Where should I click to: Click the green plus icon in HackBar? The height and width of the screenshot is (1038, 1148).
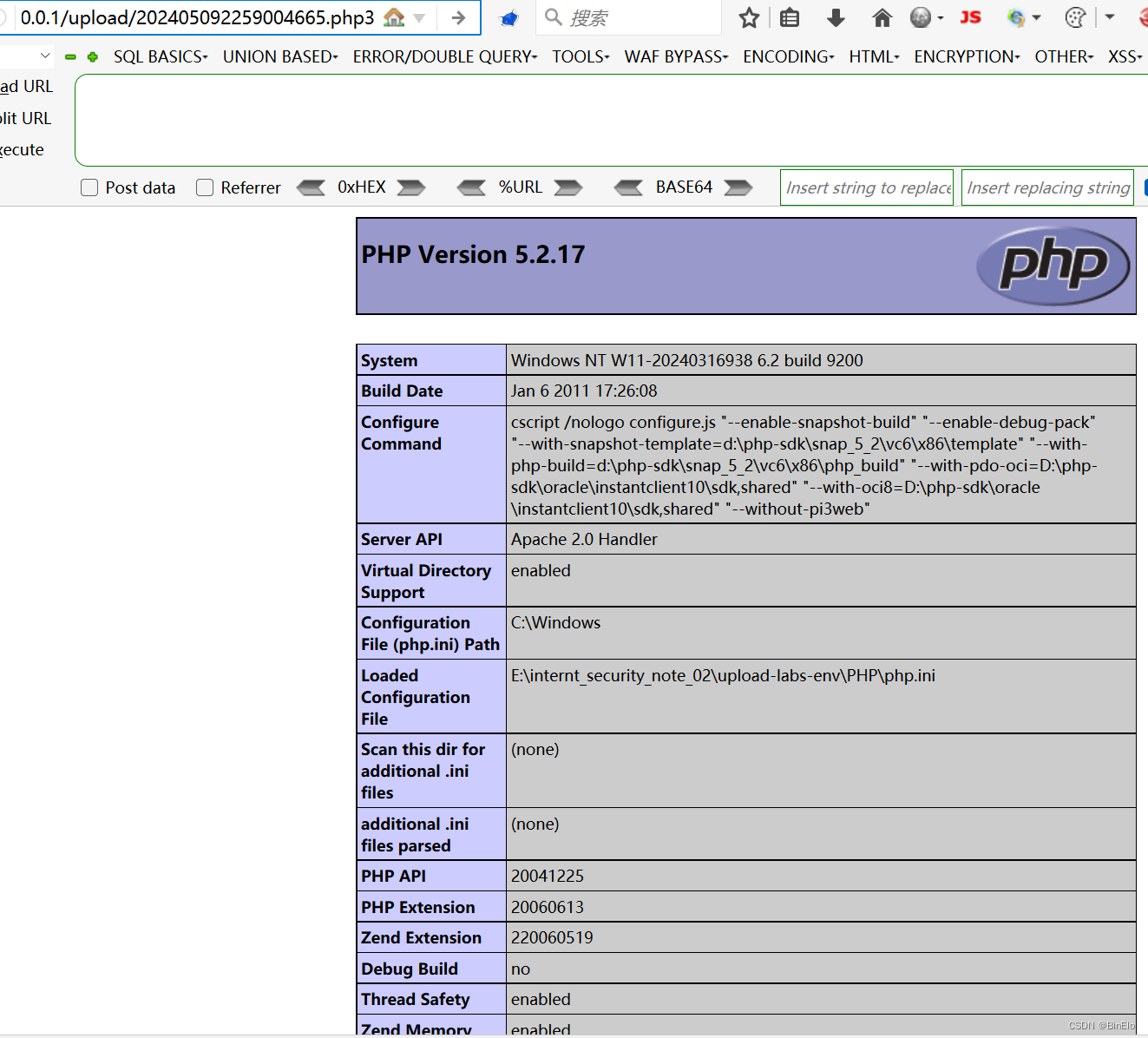pos(93,57)
